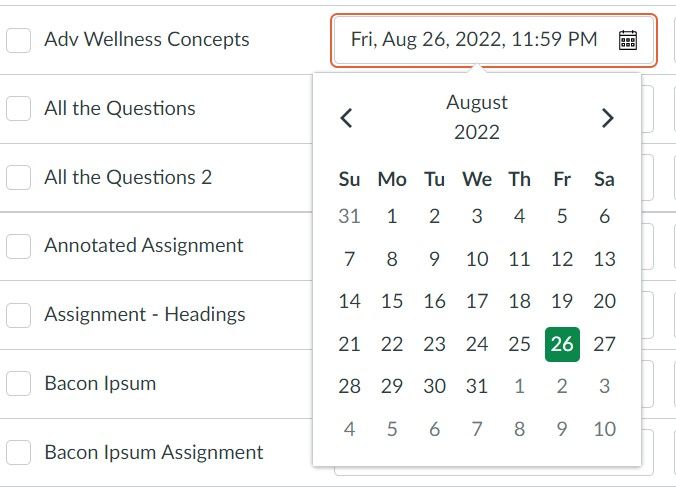Mark the Bacon Ipsum Assignment checkbox

[19, 452]
